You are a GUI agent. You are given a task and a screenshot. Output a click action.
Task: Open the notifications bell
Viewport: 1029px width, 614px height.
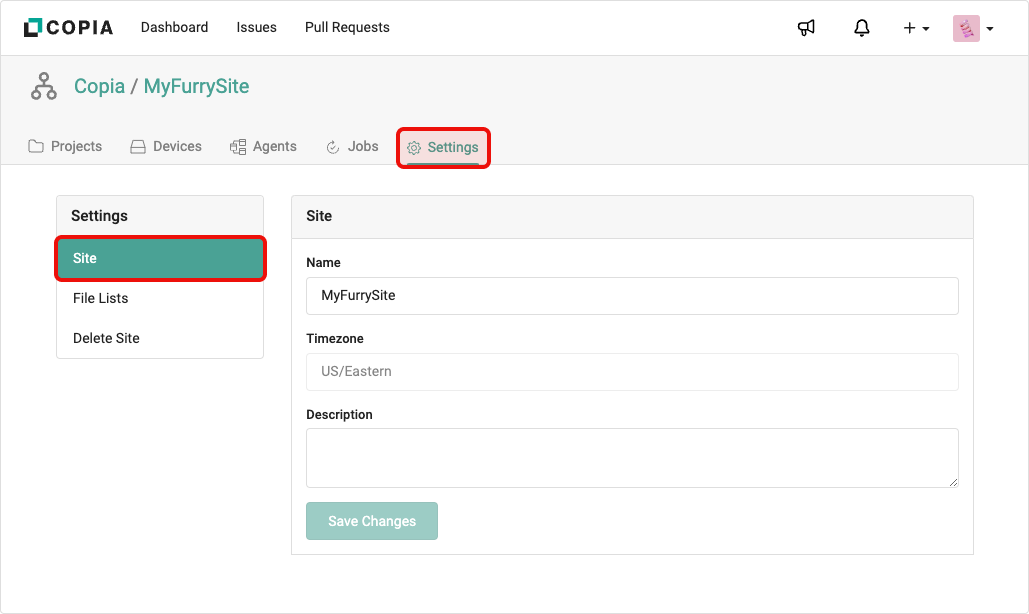pyautogui.click(x=861, y=28)
